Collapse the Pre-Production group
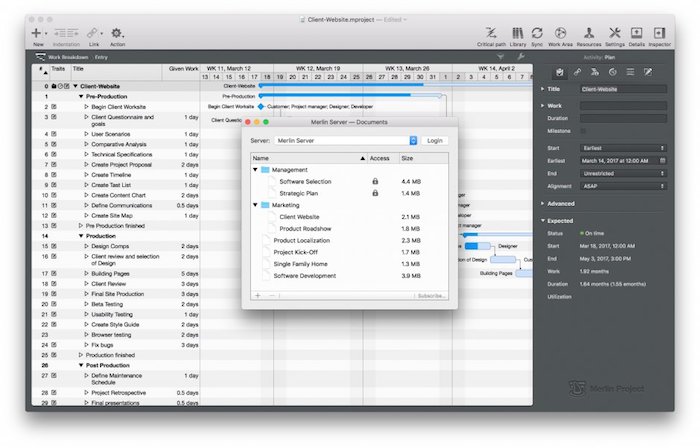 81,96
